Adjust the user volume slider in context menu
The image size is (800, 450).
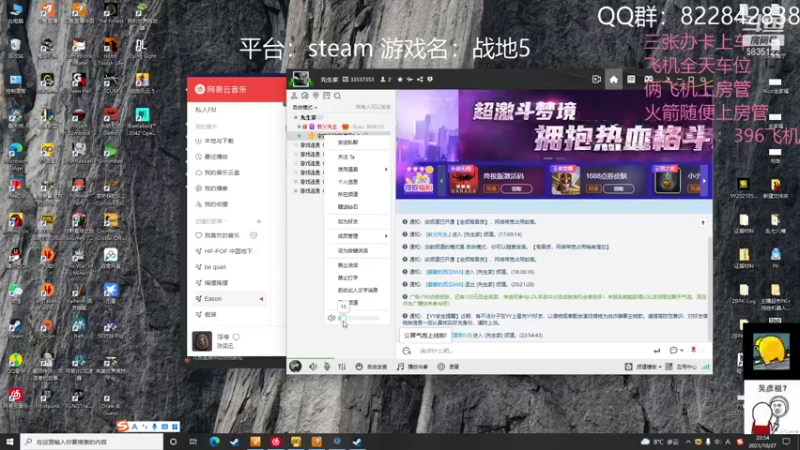click(x=359, y=318)
